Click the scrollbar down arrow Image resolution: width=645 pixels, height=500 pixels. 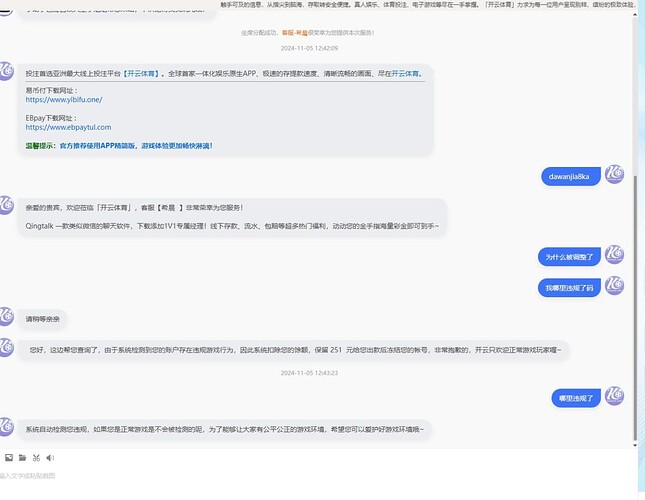tap(635, 445)
